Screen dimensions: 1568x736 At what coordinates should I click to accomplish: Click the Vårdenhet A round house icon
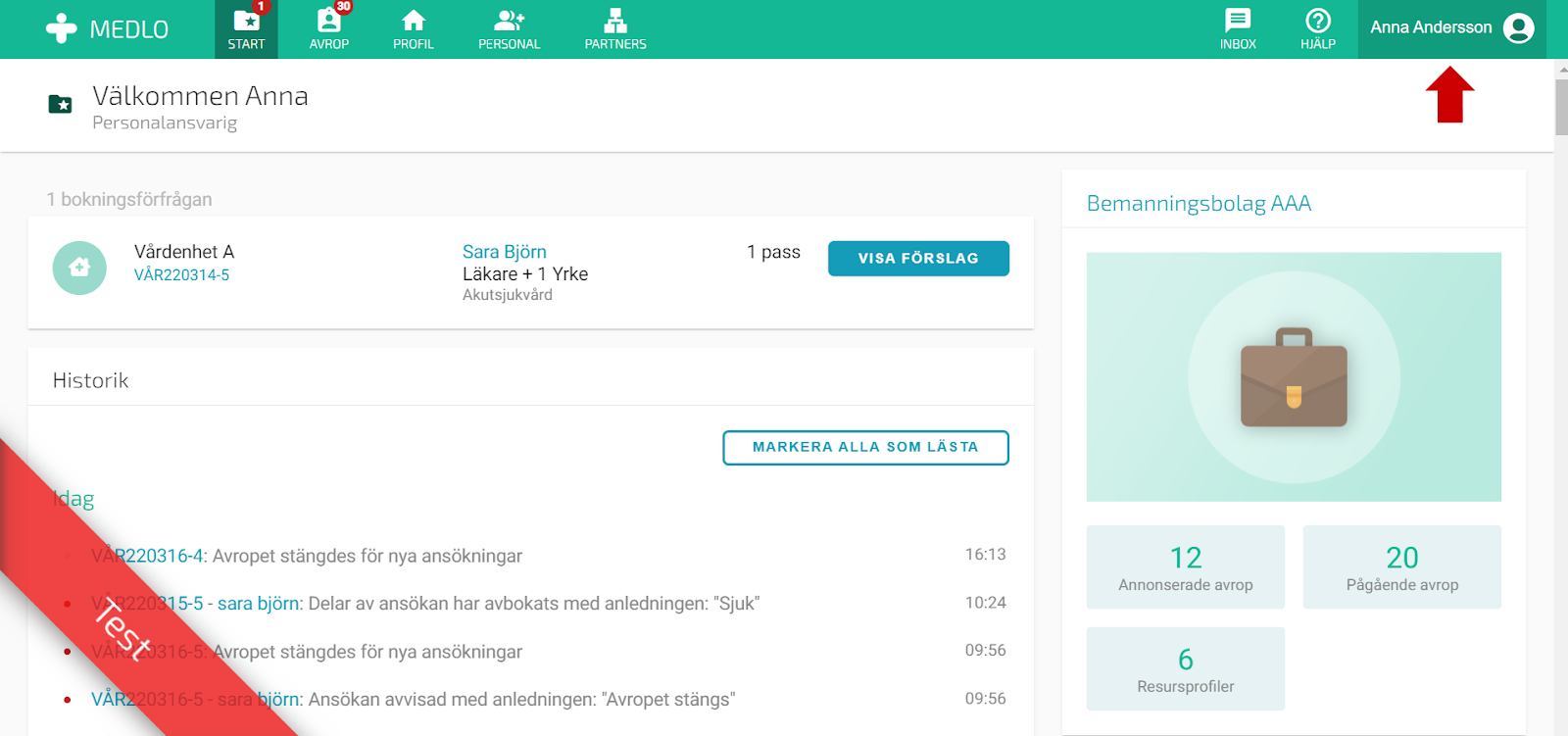pos(79,268)
